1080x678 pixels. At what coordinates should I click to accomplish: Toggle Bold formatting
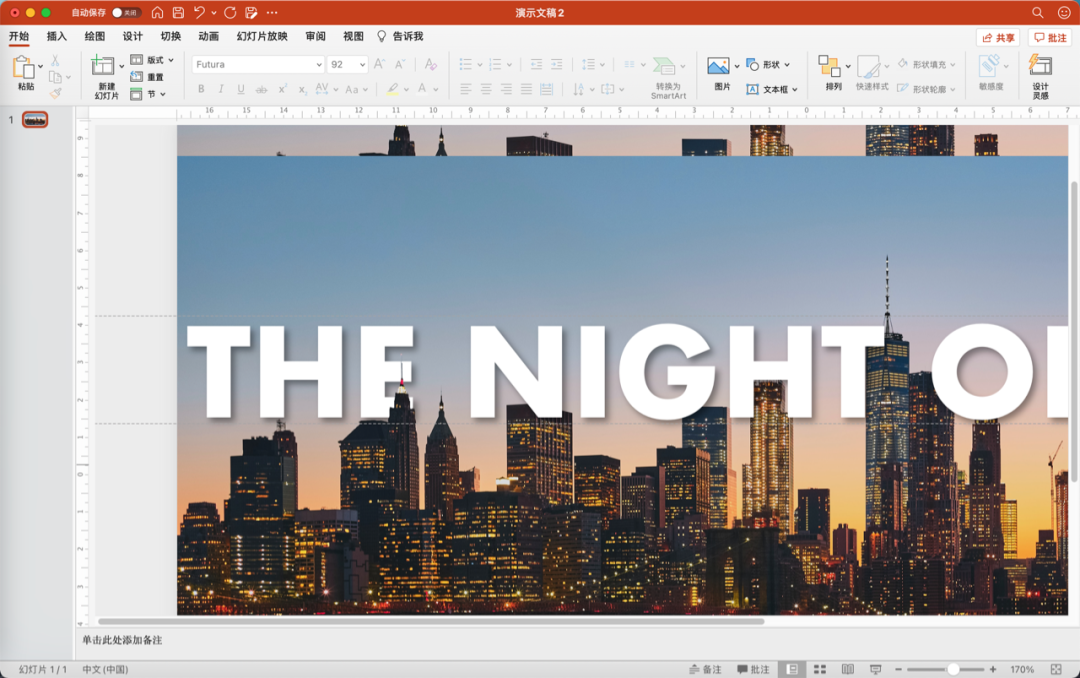201,89
